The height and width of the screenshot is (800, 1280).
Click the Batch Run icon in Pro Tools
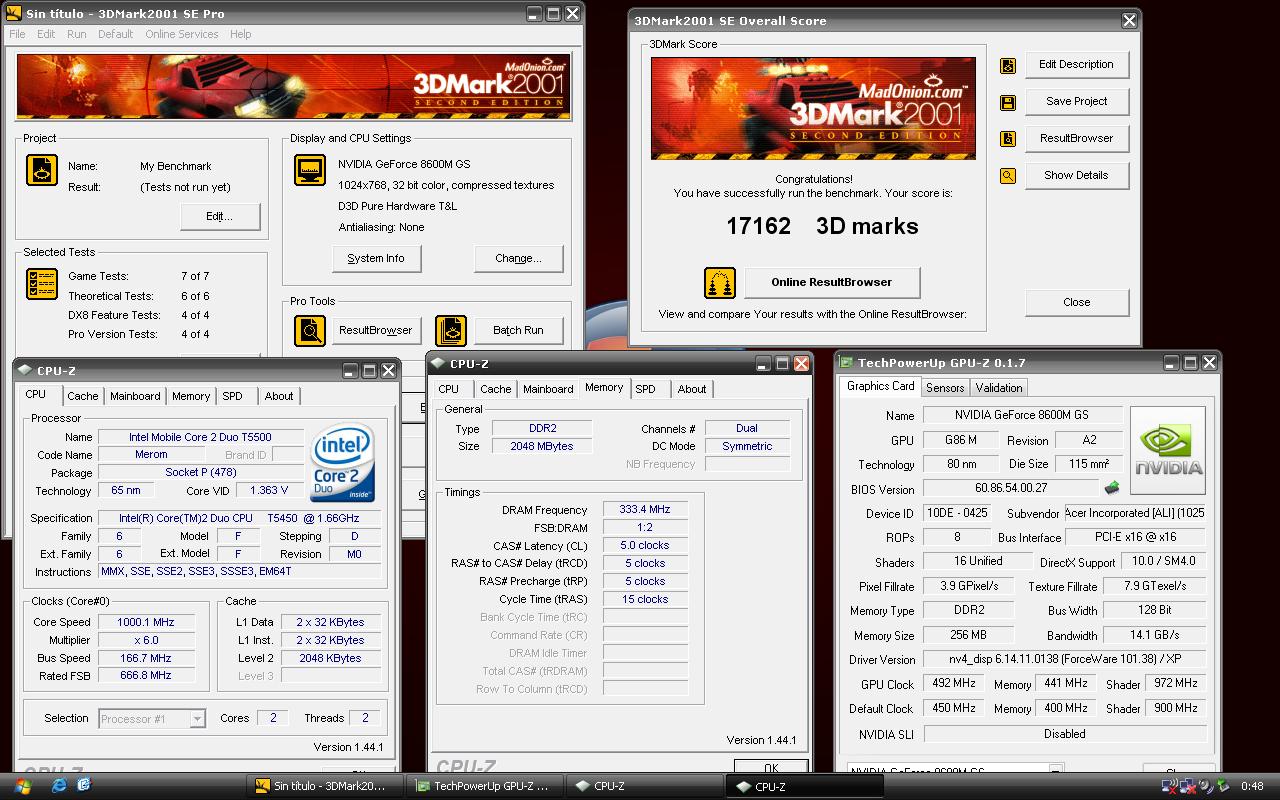[x=451, y=330]
